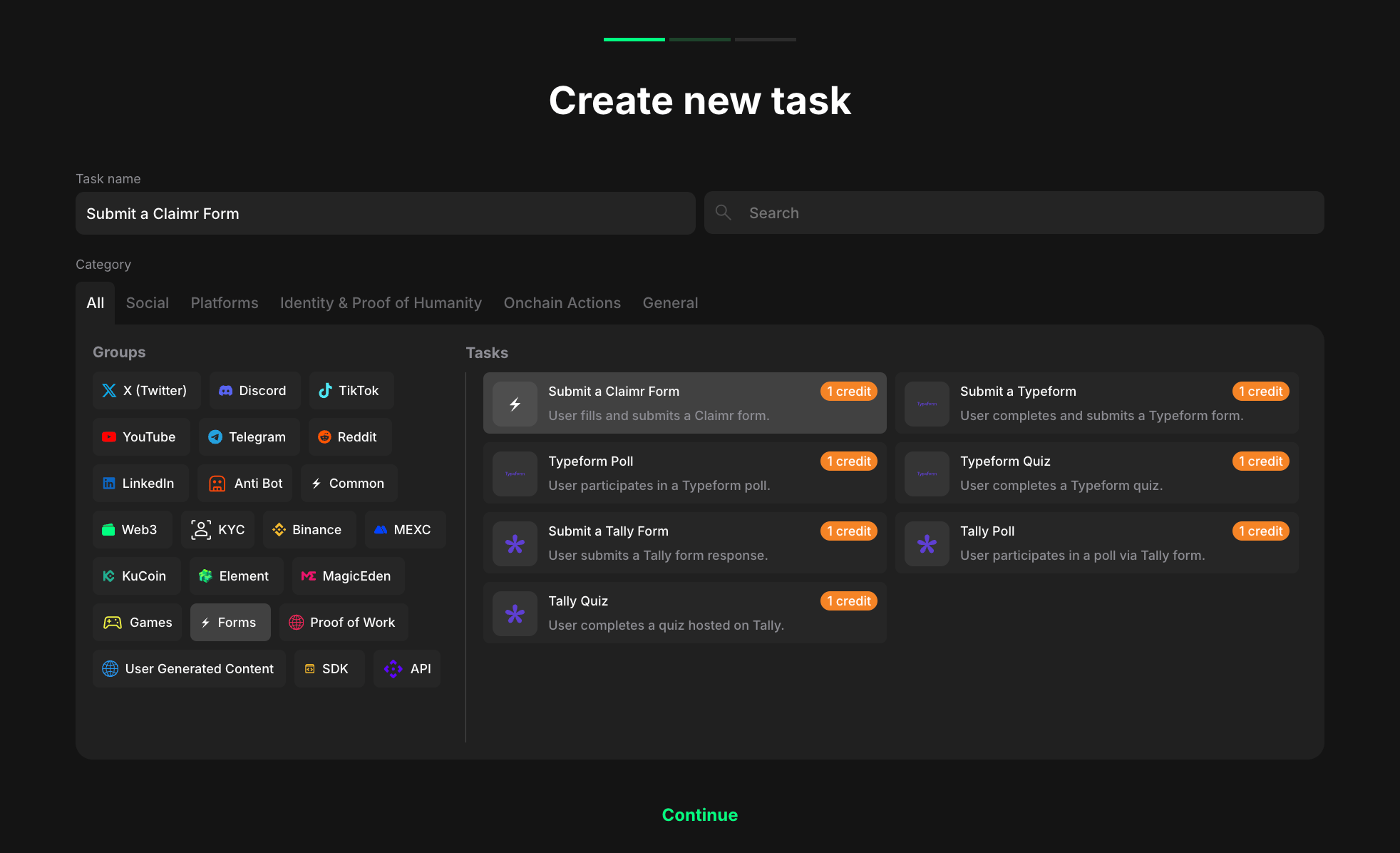Image resolution: width=1400 pixels, height=853 pixels.
Task: Switch to the All category tab
Action: pyautogui.click(x=96, y=303)
